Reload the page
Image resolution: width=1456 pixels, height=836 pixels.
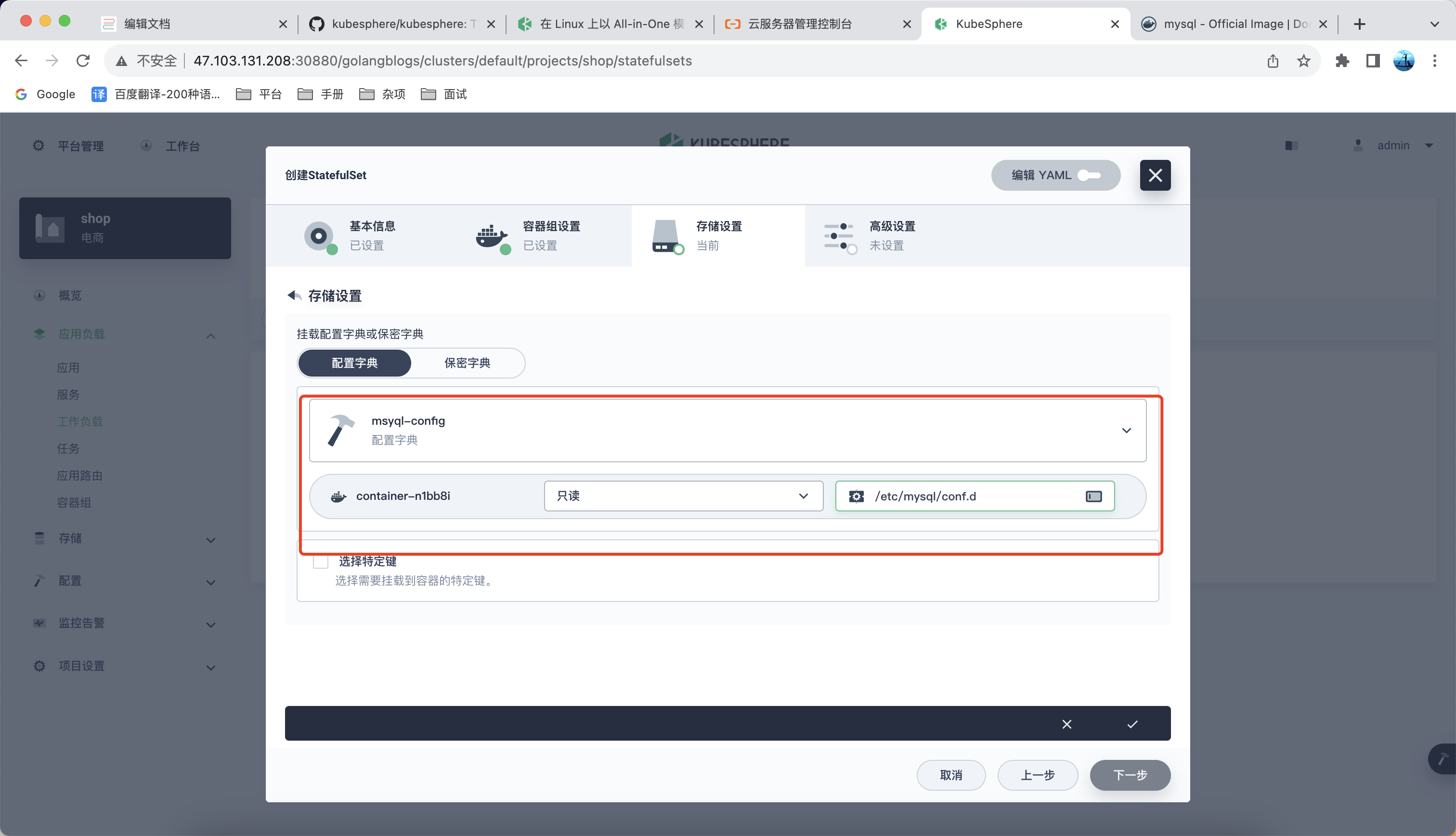point(83,60)
